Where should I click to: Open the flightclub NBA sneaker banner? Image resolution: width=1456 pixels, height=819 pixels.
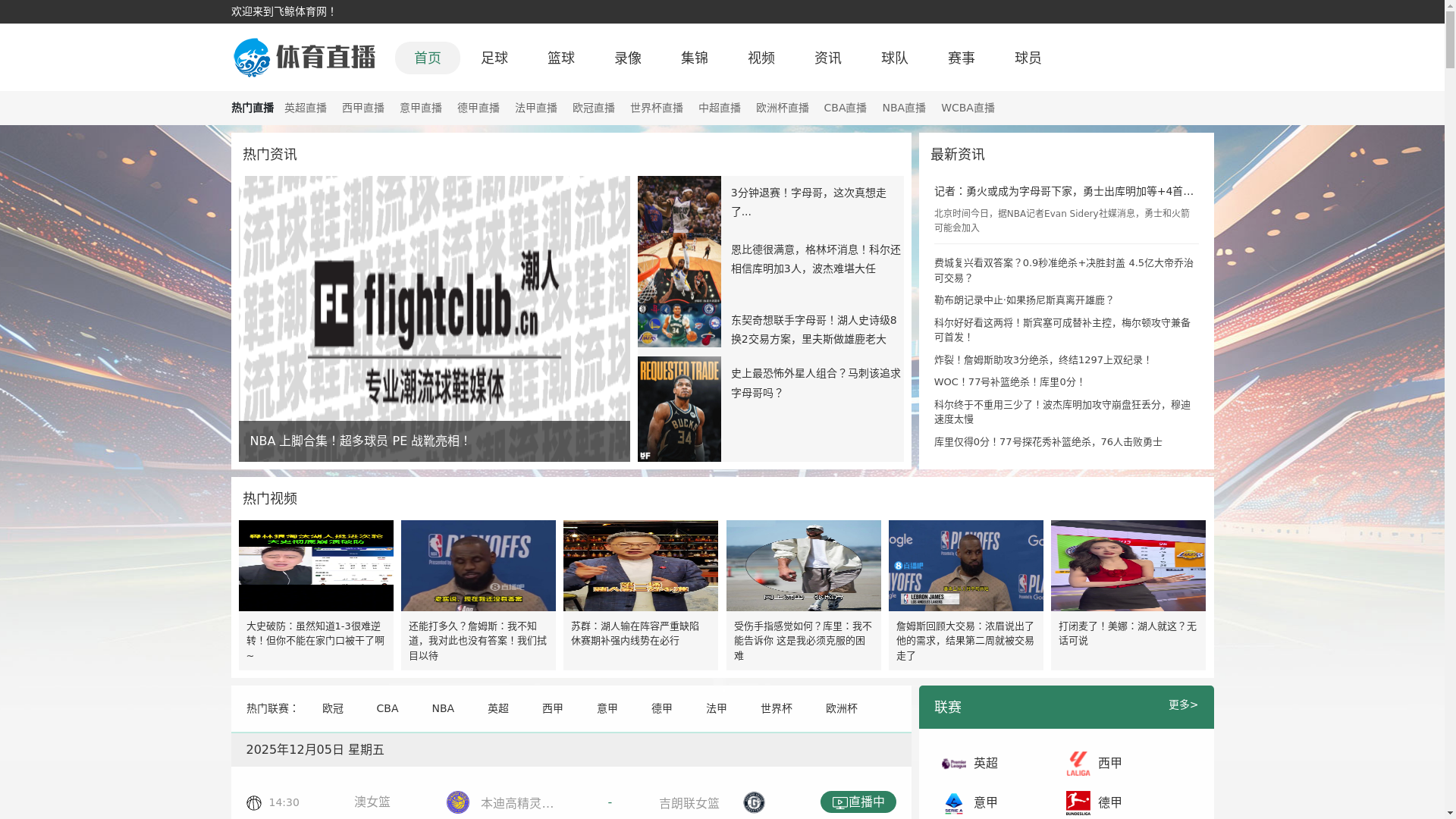(434, 318)
